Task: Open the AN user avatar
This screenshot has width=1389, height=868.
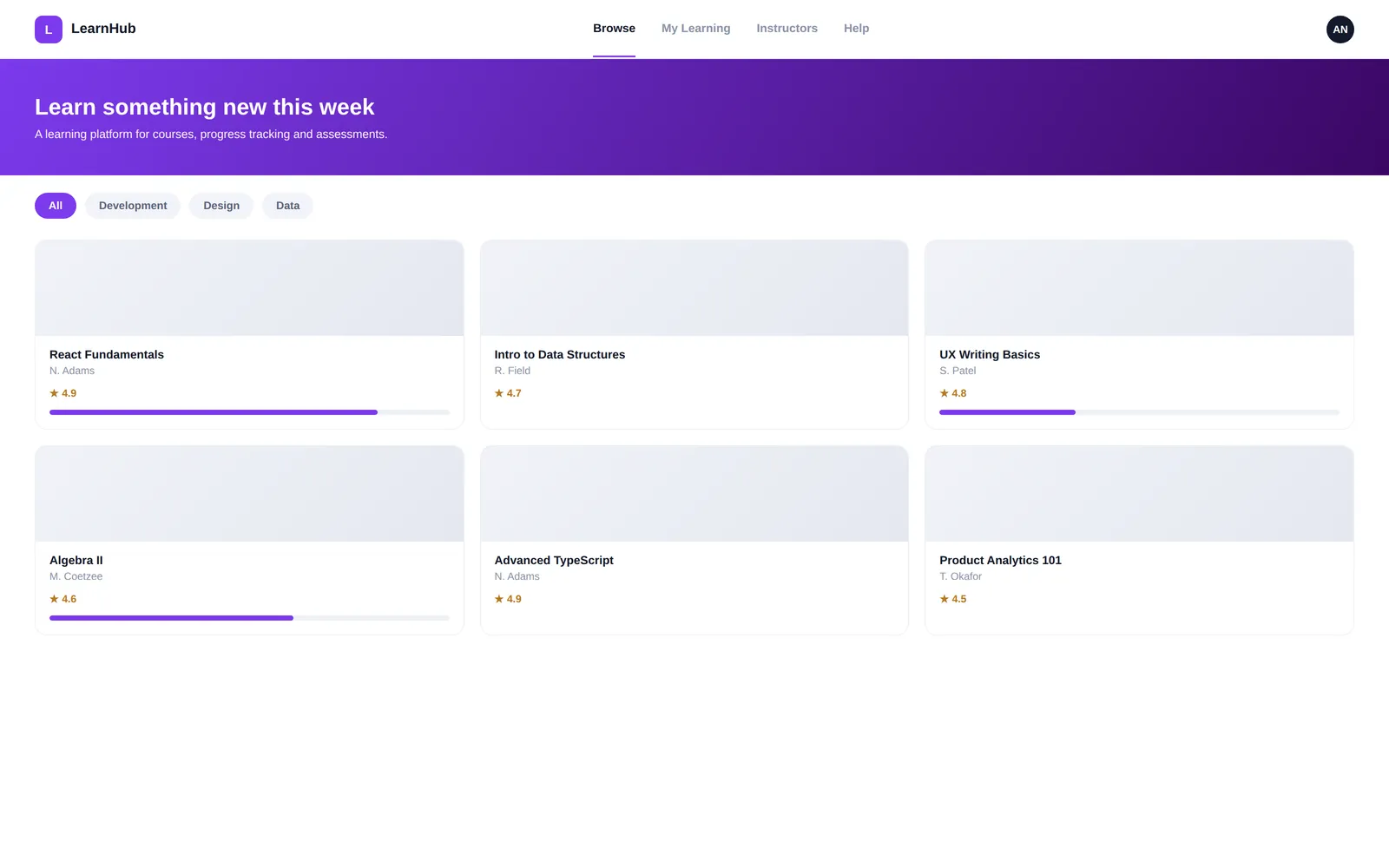Action: point(1340,30)
